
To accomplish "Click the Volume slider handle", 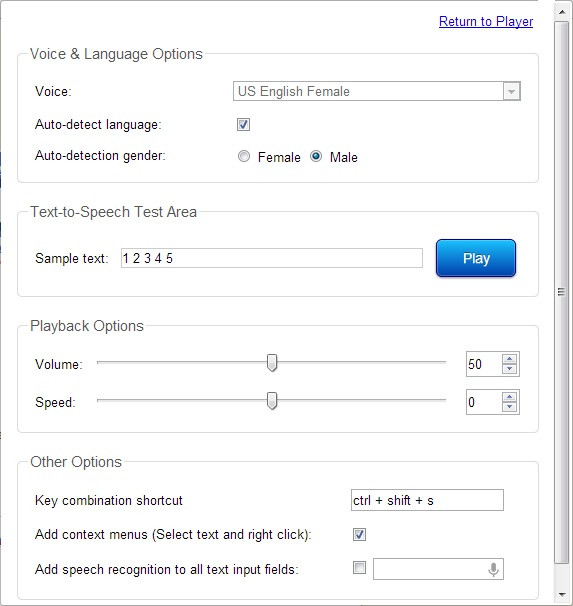I will pos(272,363).
